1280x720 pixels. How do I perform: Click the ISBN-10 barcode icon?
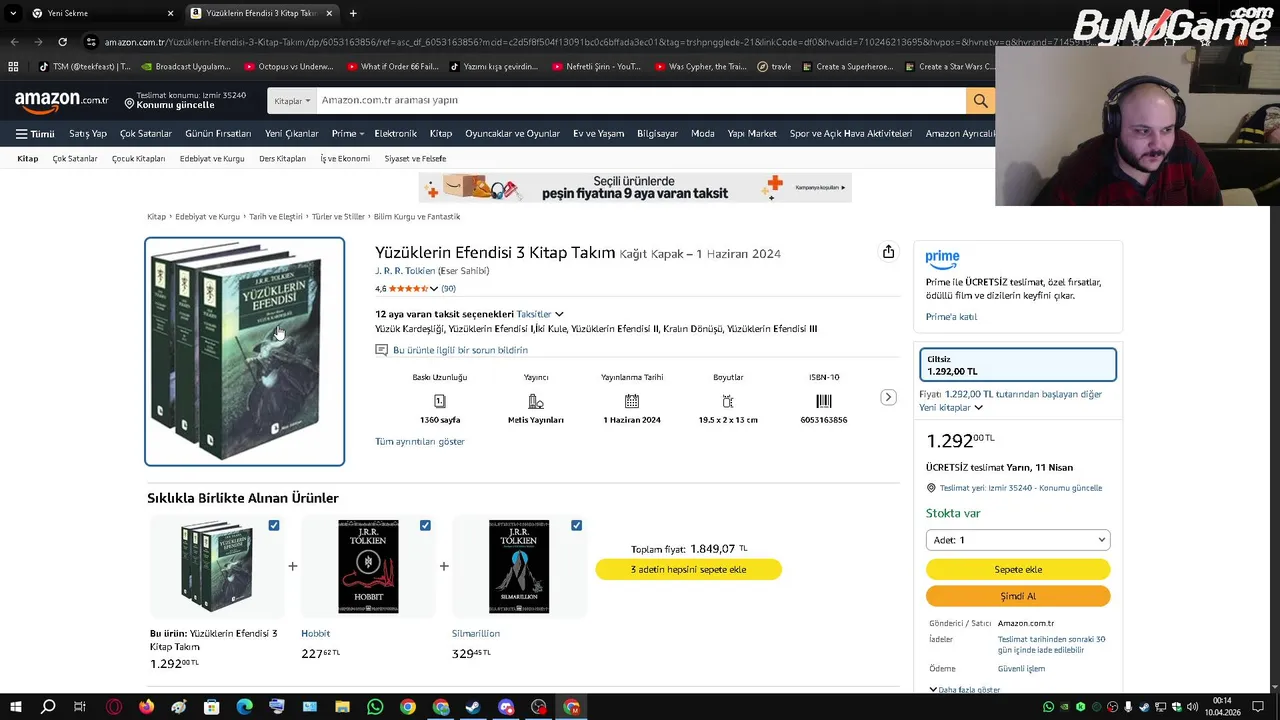(824, 401)
